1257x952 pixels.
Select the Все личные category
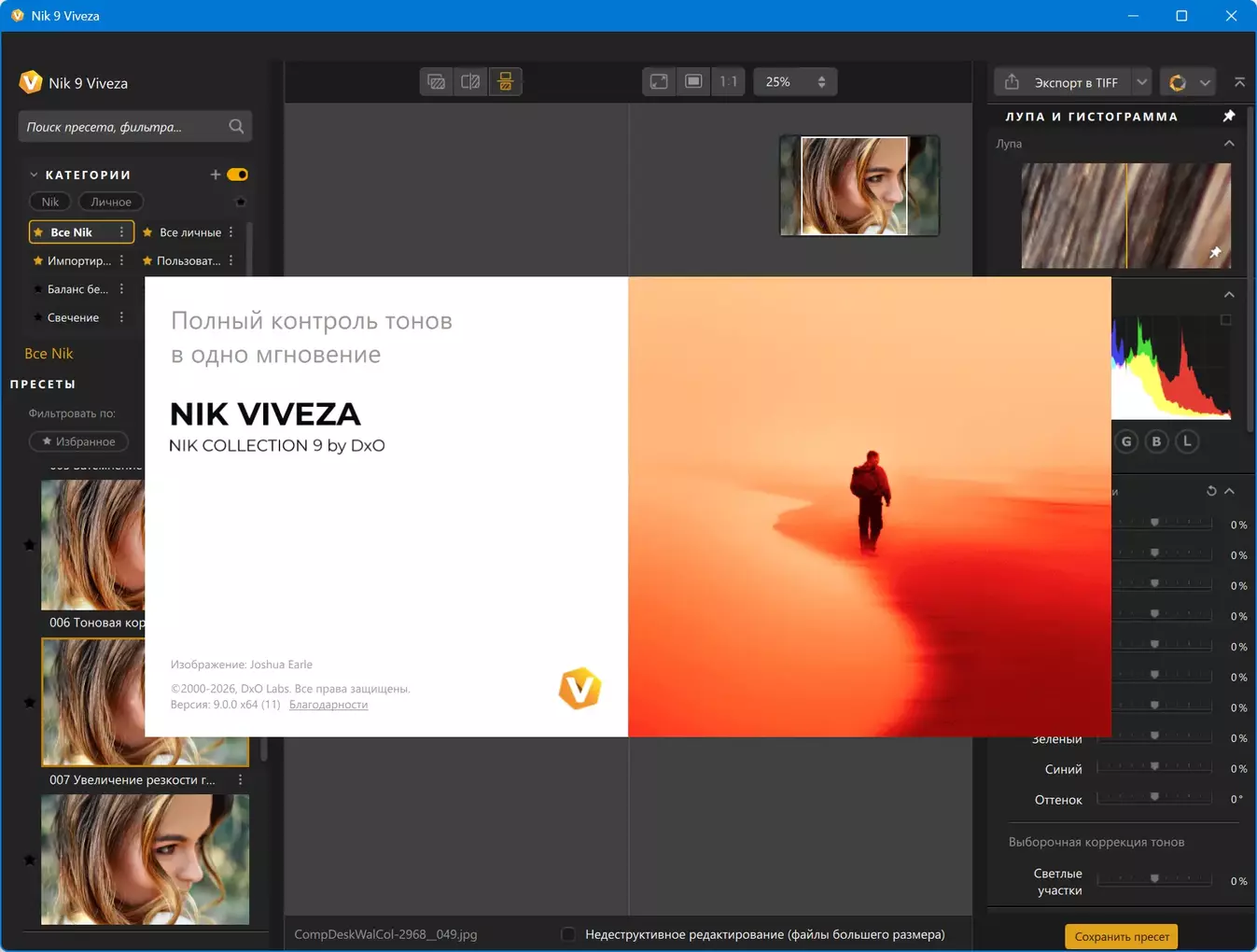pos(189,232)
